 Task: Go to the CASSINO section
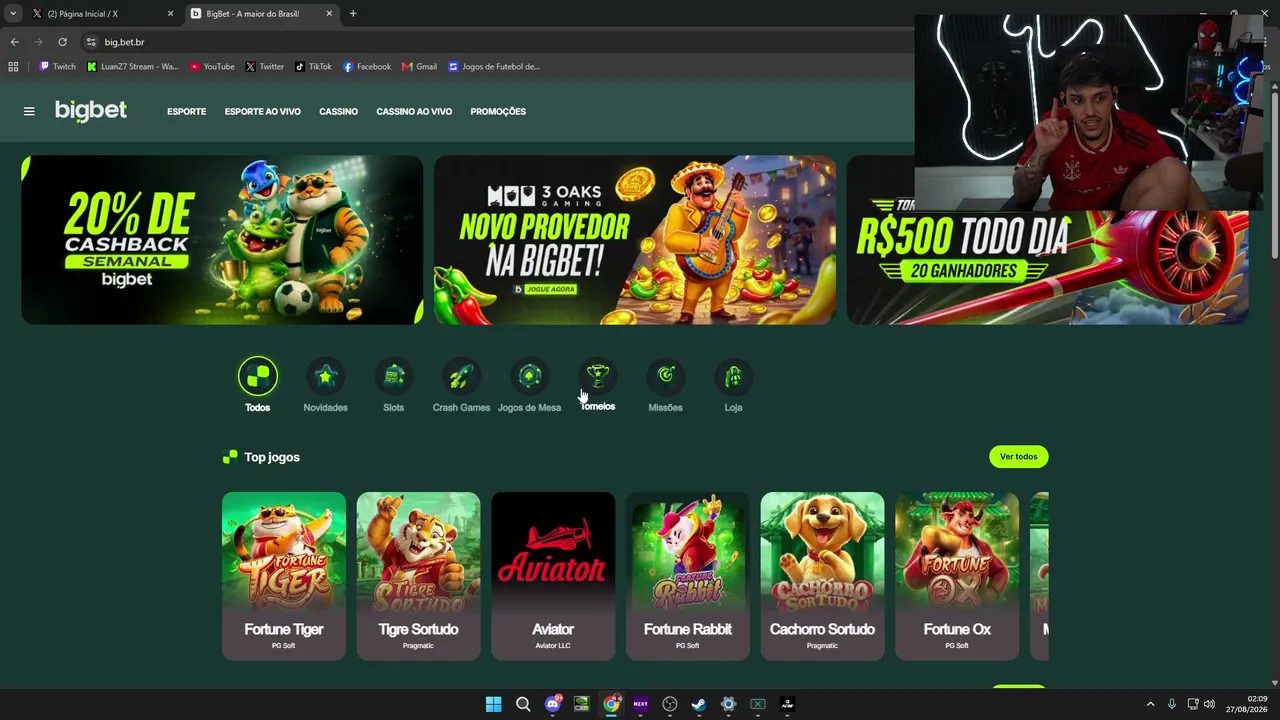click(x=339, y=111)
